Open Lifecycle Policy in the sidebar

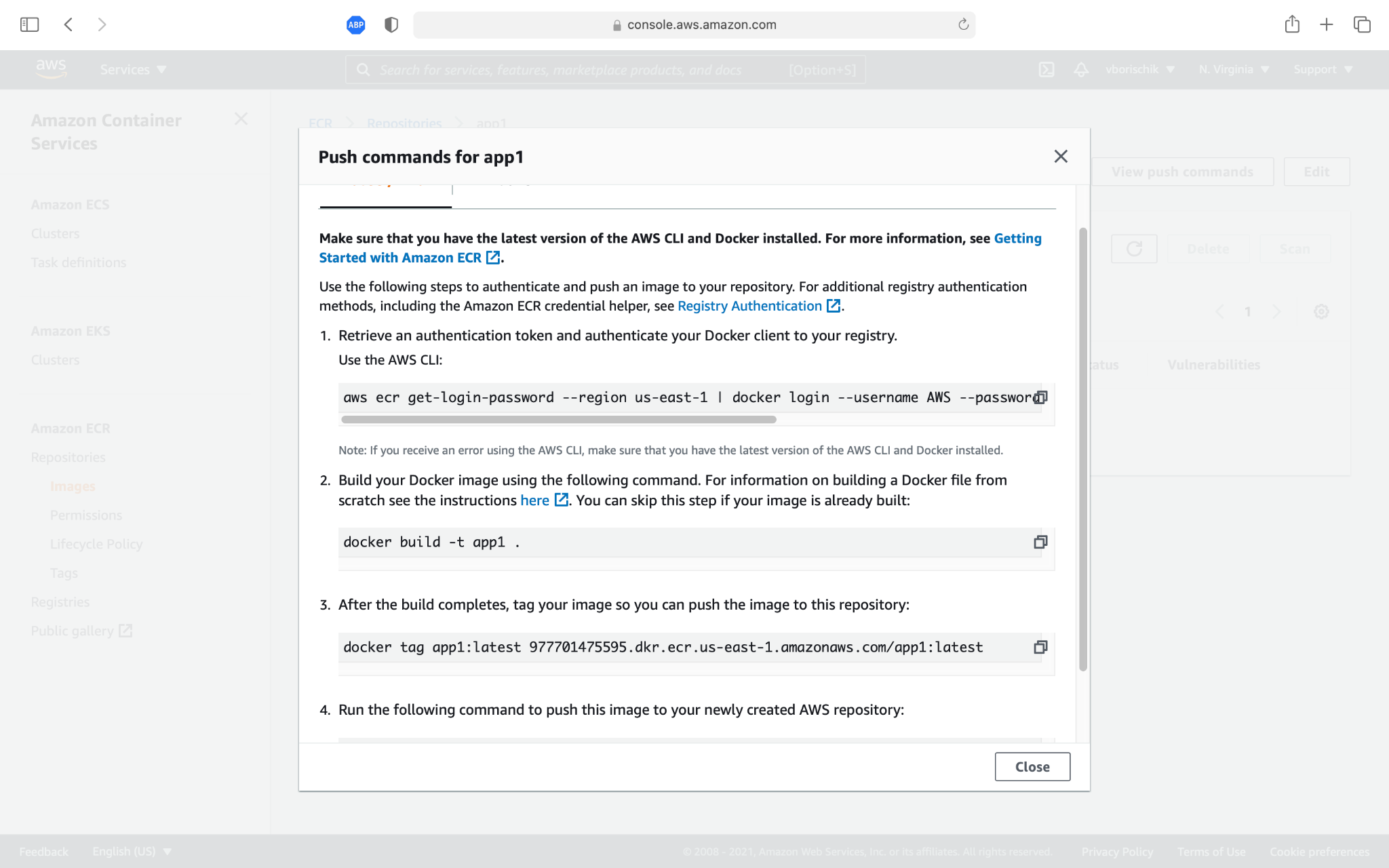click(96, 545)
